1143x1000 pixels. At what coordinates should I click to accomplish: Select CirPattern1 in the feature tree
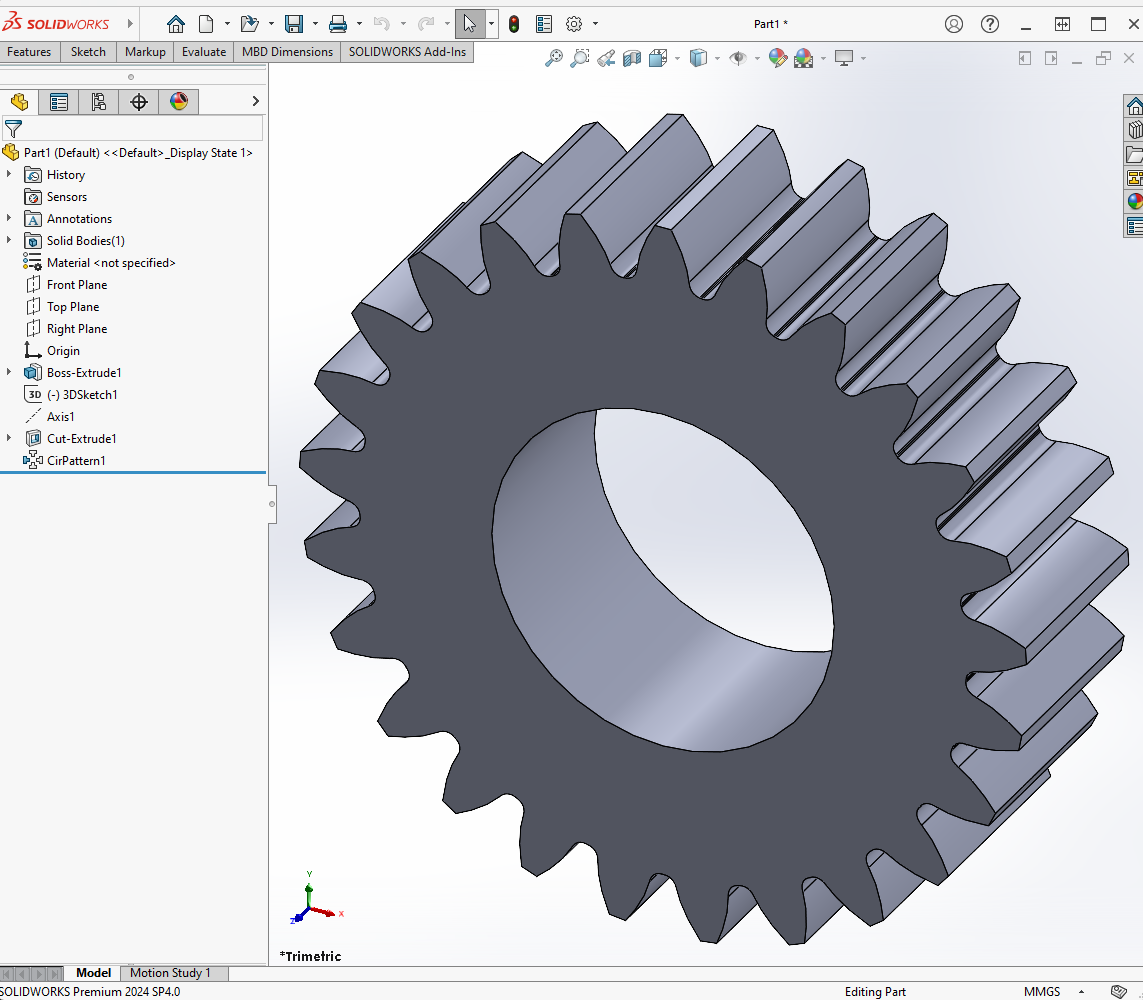[76, 461]
